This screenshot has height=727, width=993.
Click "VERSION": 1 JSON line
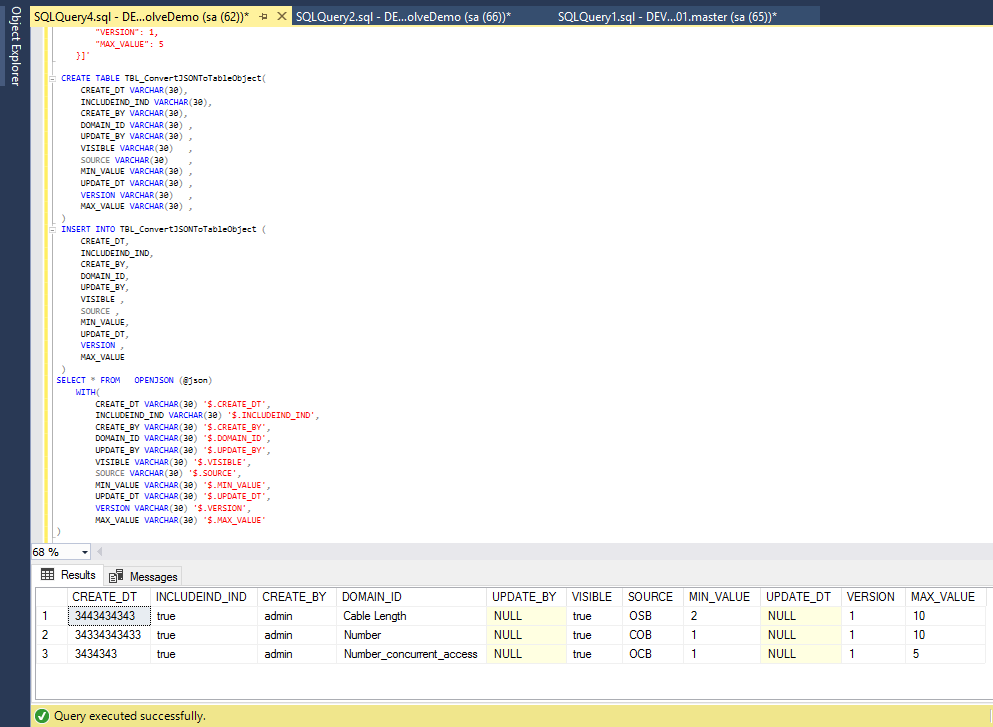pos(127,32)
